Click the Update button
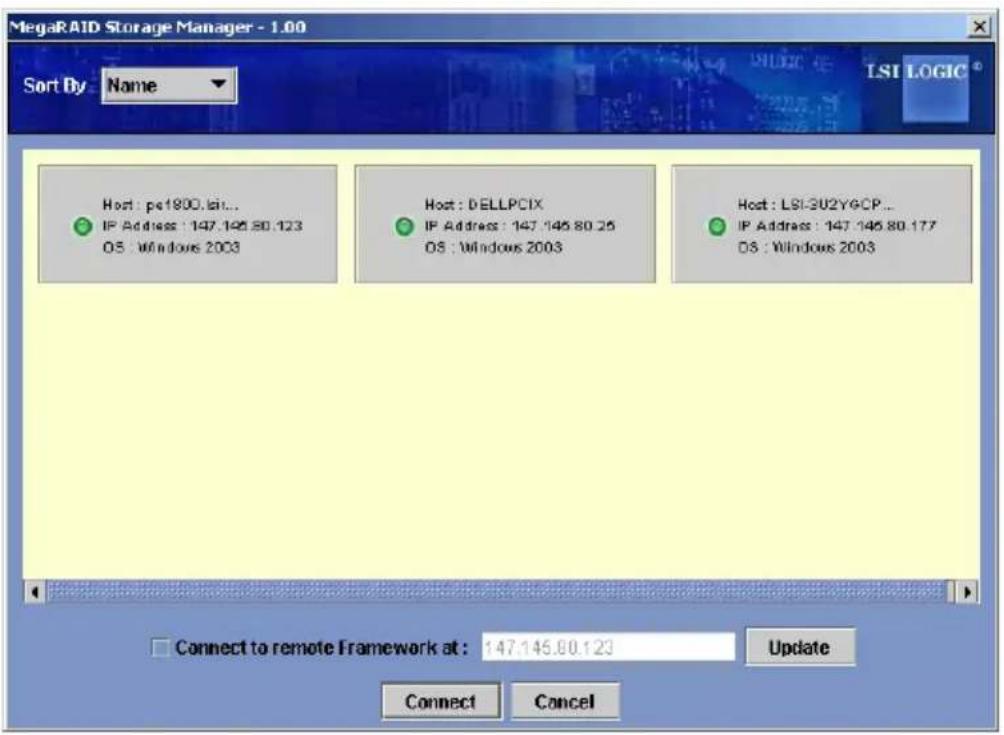This screenshot has width=1004, height=735. point(800,647)
